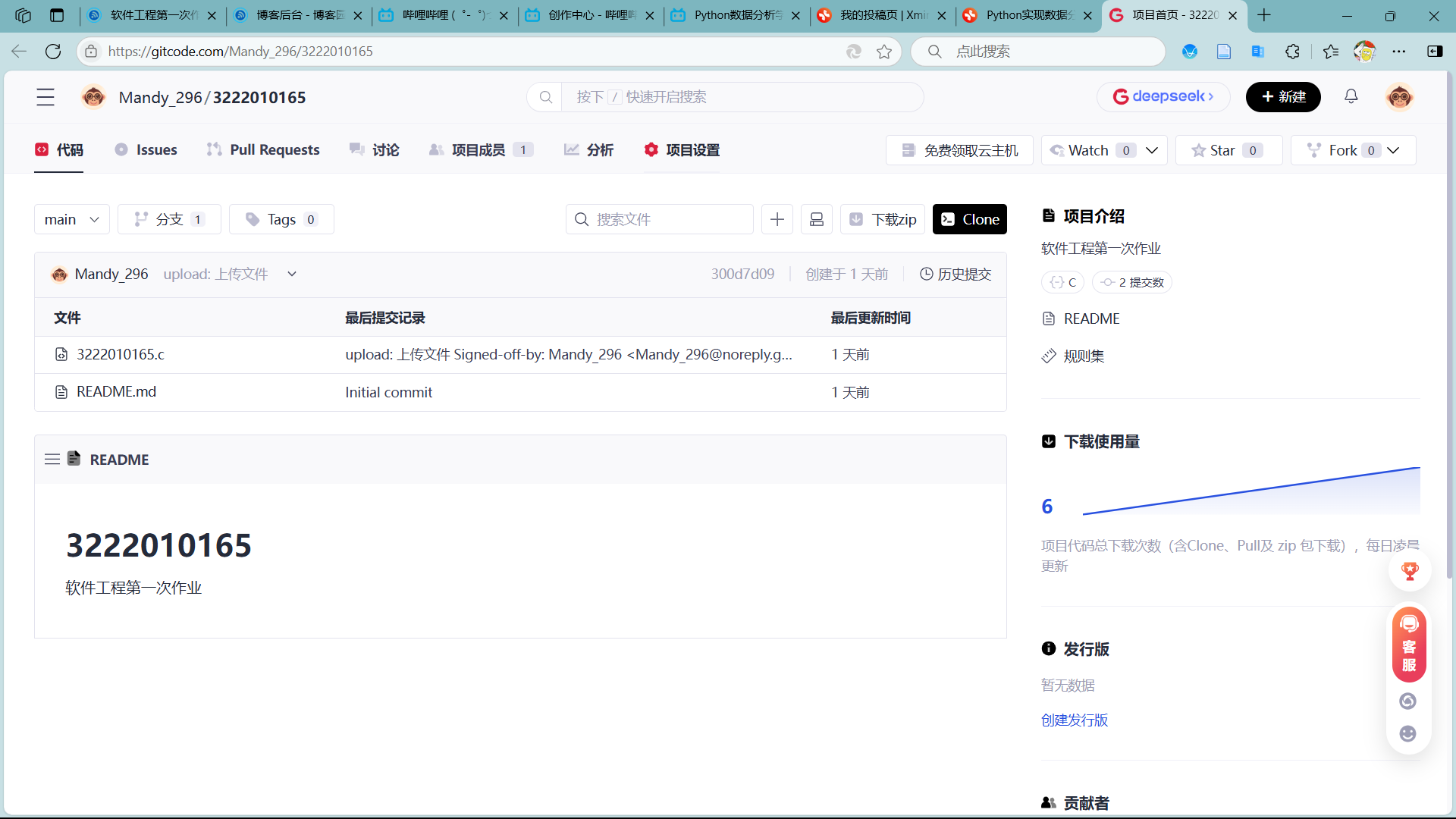Expand the commit message chevron
This screenshot has height=819, width=1456.
(292, 275)
